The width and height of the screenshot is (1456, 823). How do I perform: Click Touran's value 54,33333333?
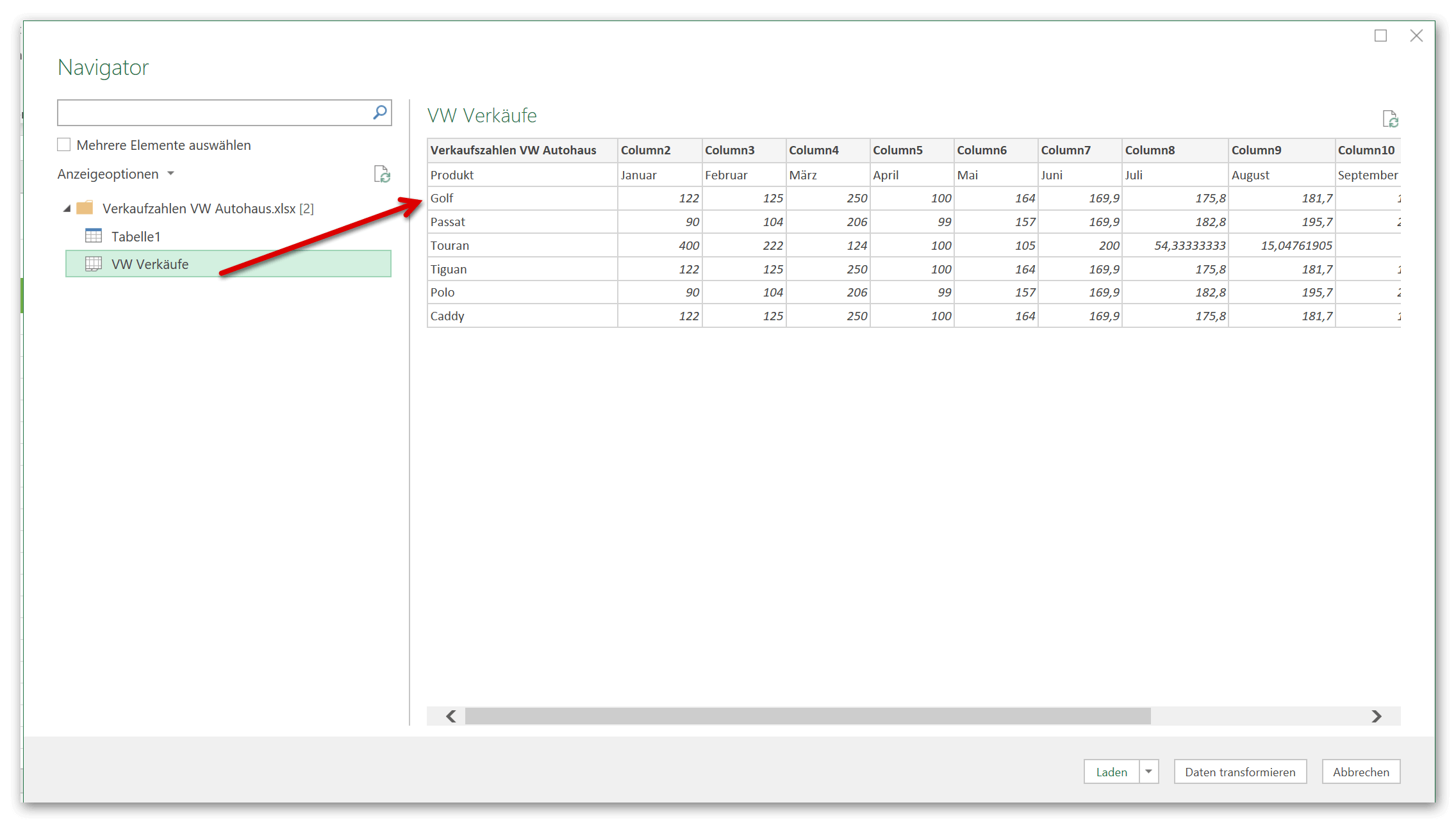[1175, 246]
